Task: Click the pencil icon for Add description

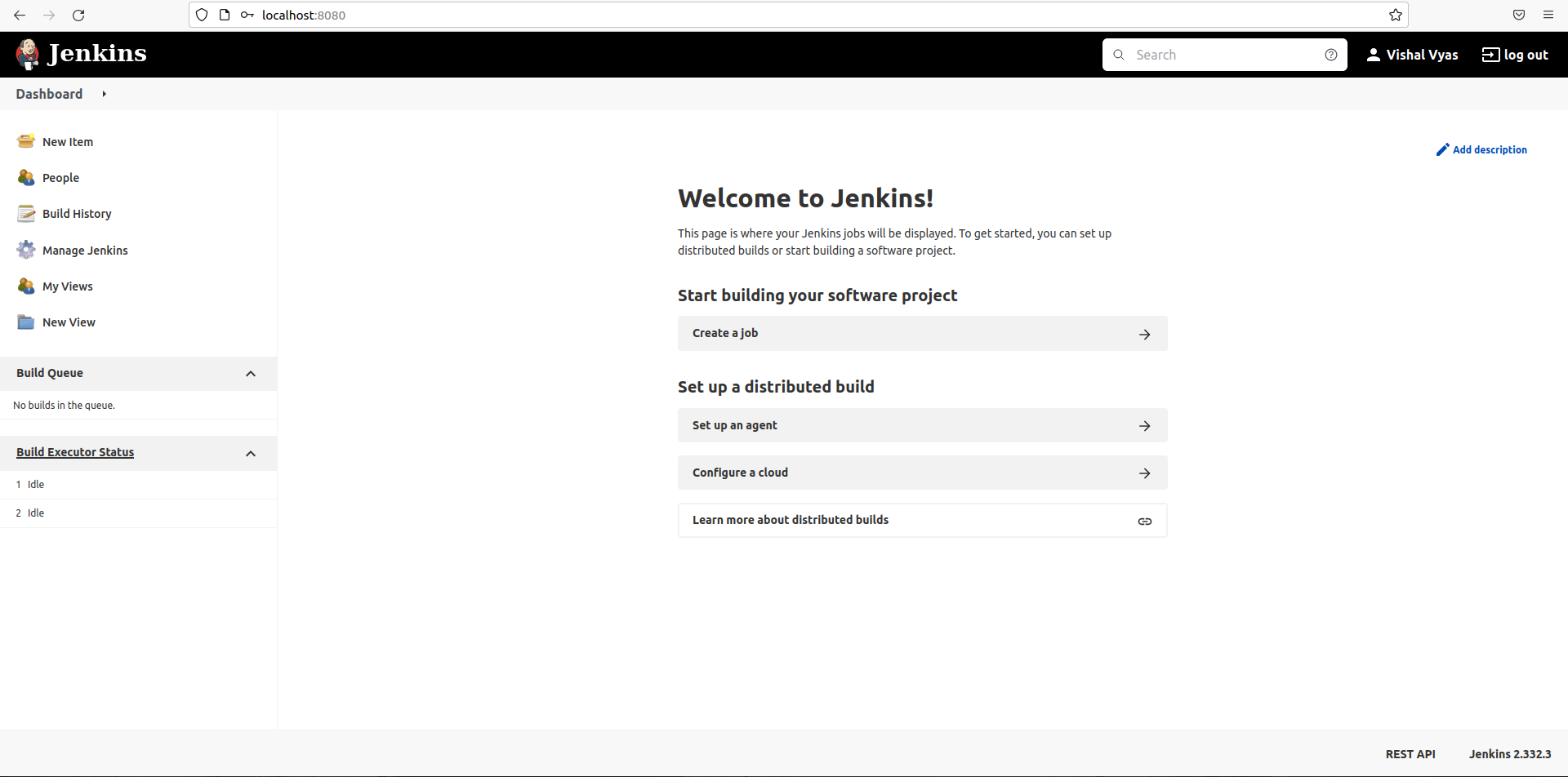Action: coord(1443,149)
